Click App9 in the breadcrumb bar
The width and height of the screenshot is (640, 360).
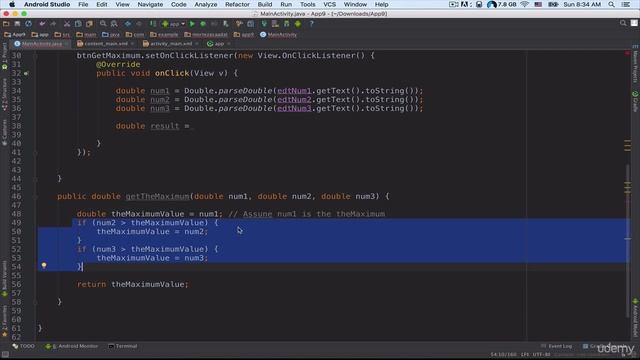(15, 35)
